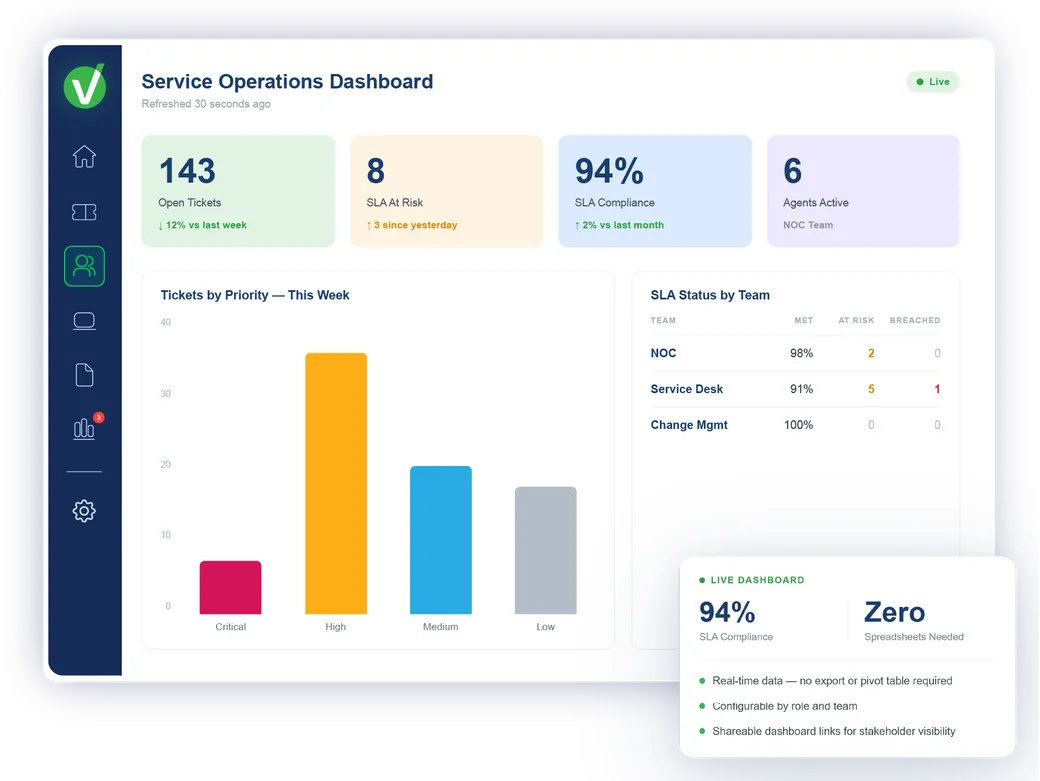This screenshot has height=781, width=1040.
Task: Click the 'SLA Status by Team' heading
Action: 710,295
